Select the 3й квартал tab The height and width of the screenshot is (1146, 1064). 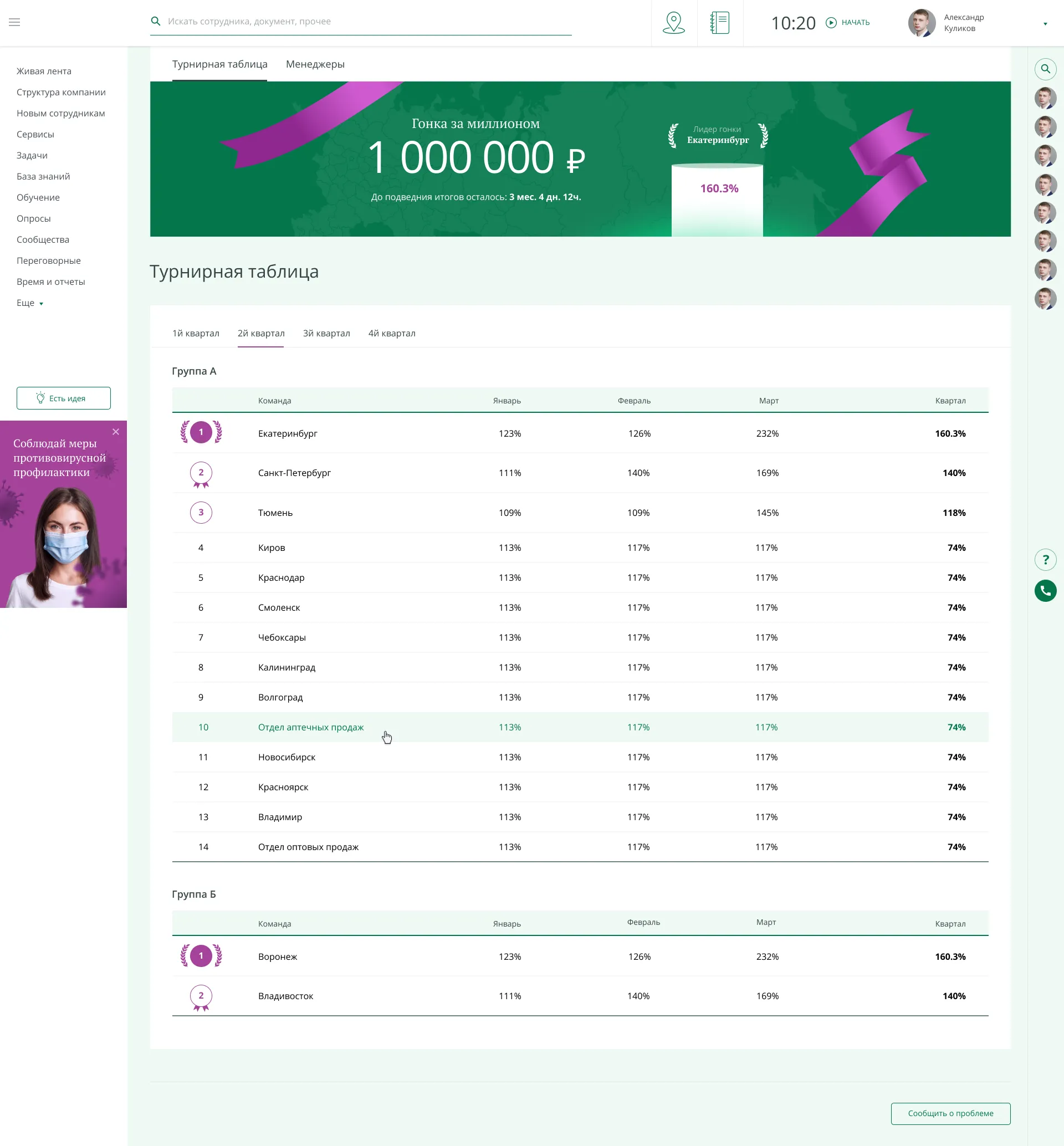pos(326,334)
